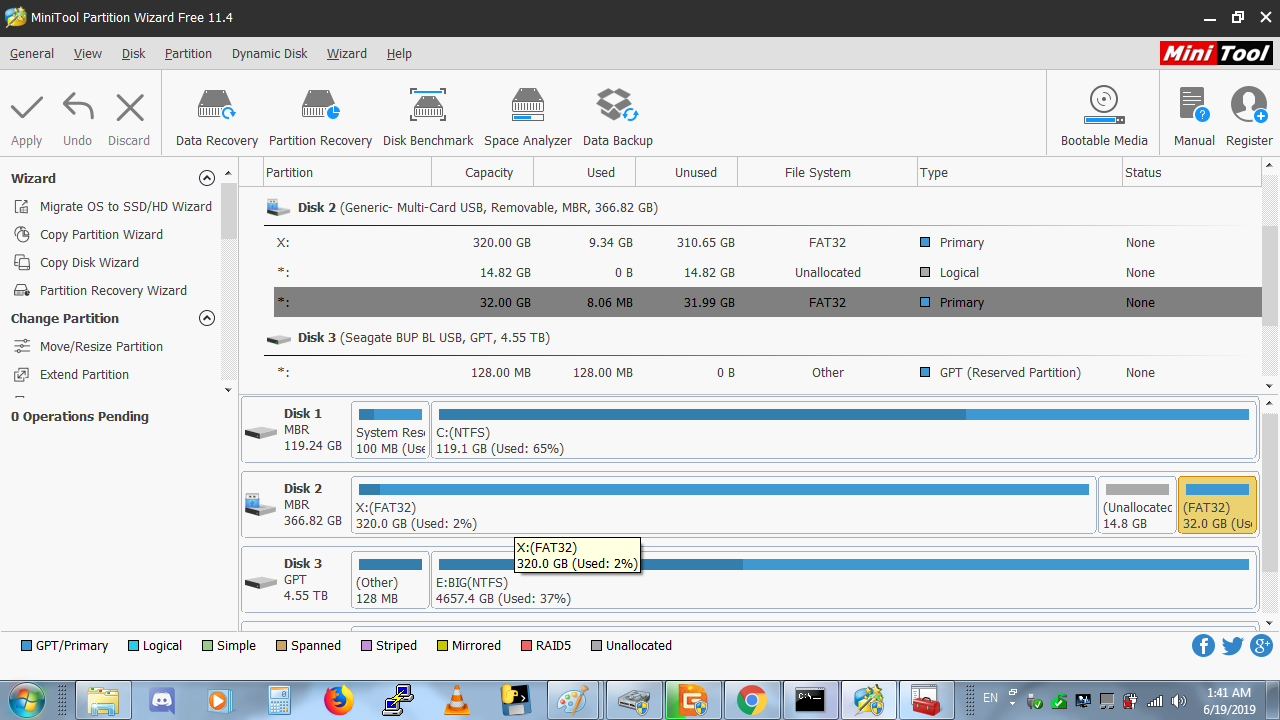Select the X:(FAT32) 320.0 GB partition bar

[724, 505]
